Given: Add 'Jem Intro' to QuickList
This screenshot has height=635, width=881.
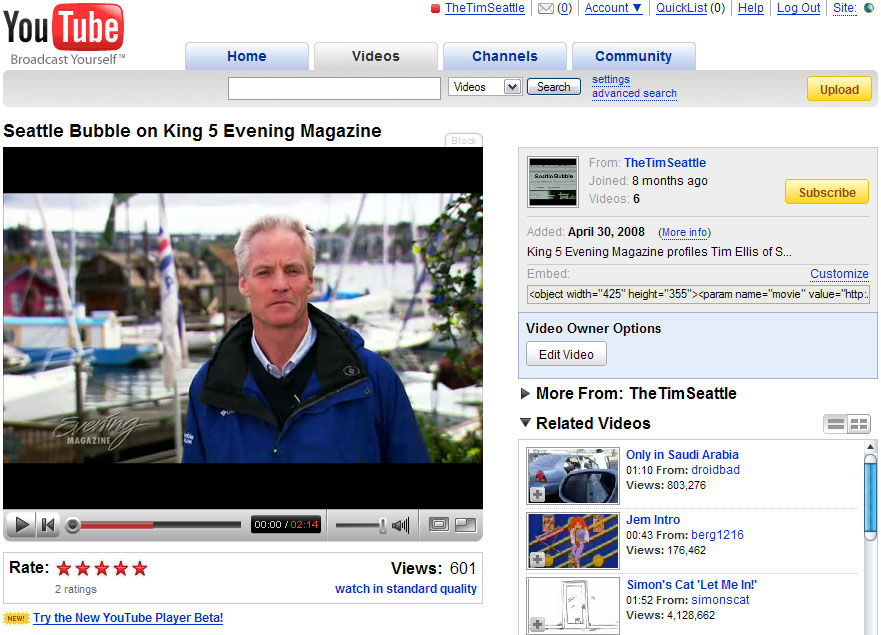Looking at the screenshot, I should click(x=537, y=560).
